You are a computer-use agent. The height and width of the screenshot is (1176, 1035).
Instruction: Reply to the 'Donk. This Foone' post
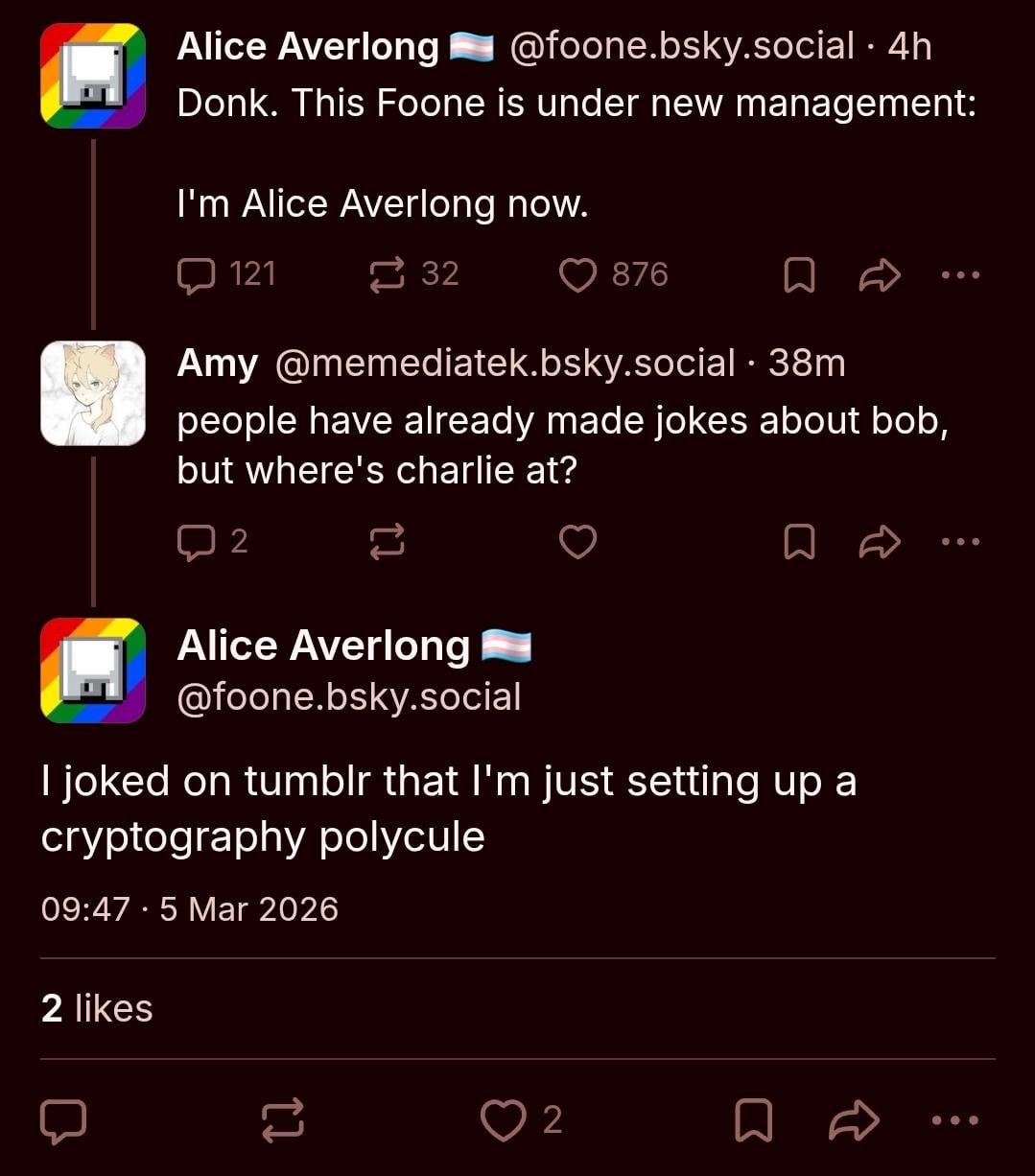pos(197,275)
